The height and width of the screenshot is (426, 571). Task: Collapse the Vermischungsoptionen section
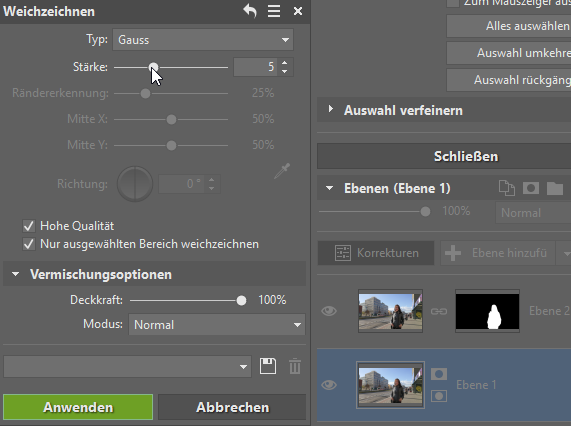(15, 274)
